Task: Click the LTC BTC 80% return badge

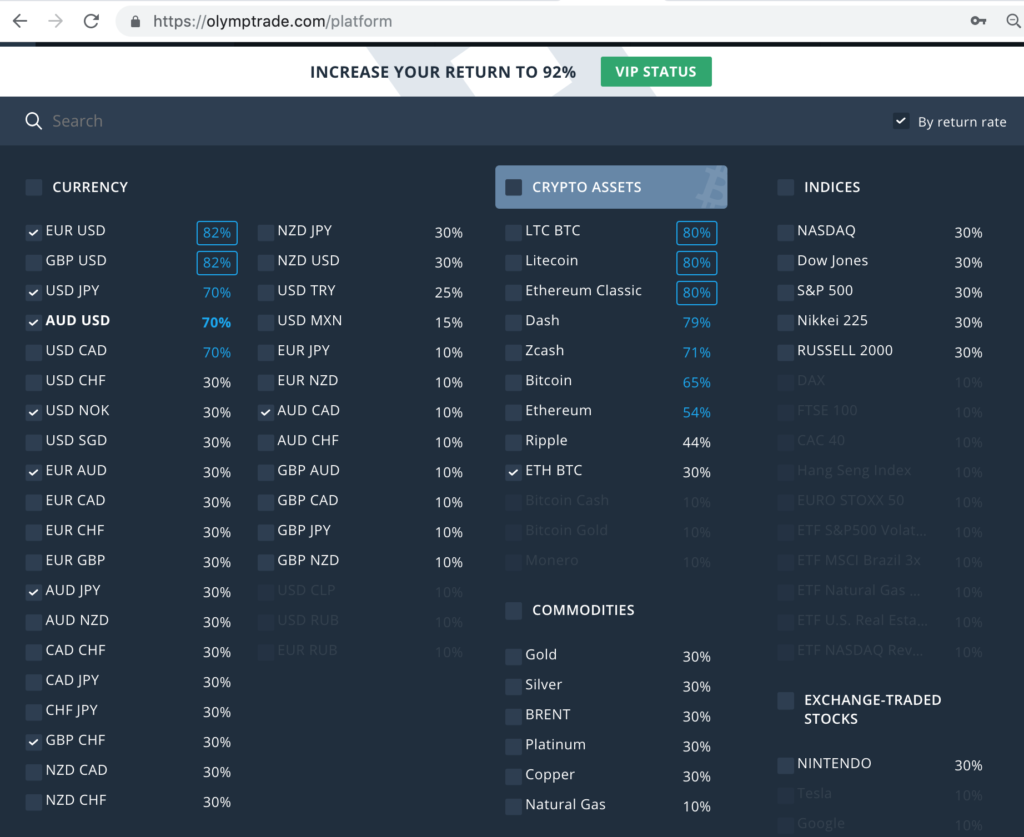Action: tap(696, 232)
